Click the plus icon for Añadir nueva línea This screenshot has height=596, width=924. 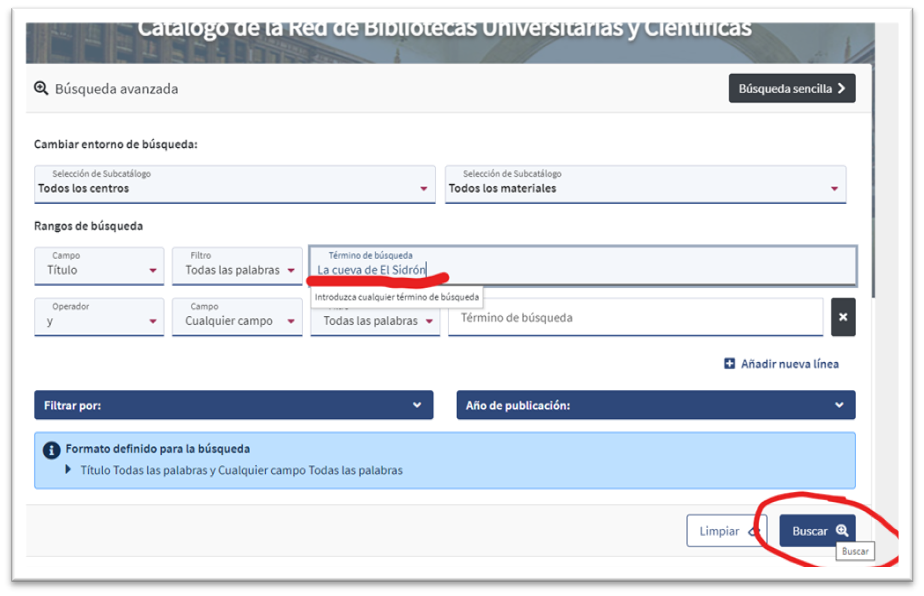(x=730, y=364)
